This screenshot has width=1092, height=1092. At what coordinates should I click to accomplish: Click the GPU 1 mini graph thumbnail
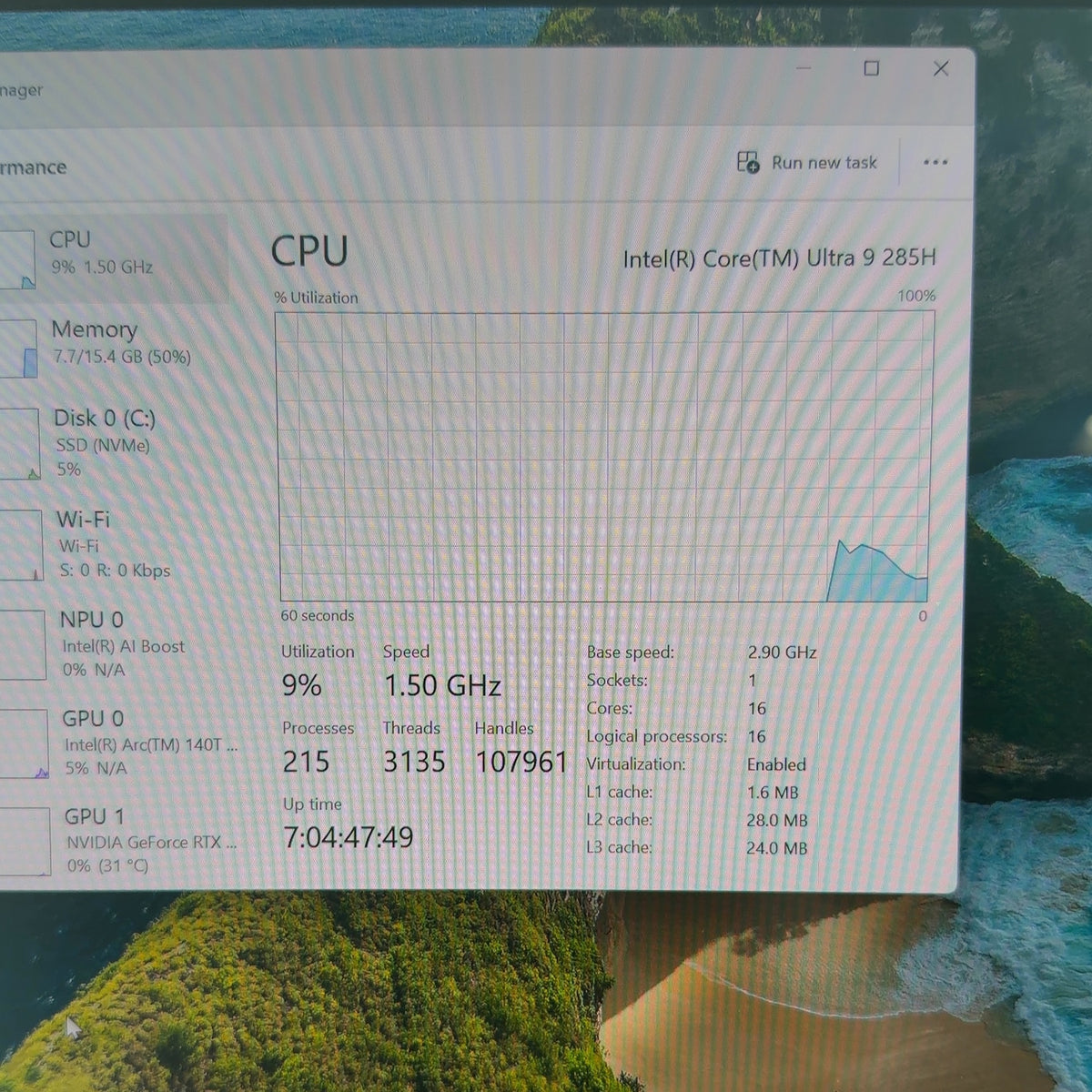[x=25, y=842]
